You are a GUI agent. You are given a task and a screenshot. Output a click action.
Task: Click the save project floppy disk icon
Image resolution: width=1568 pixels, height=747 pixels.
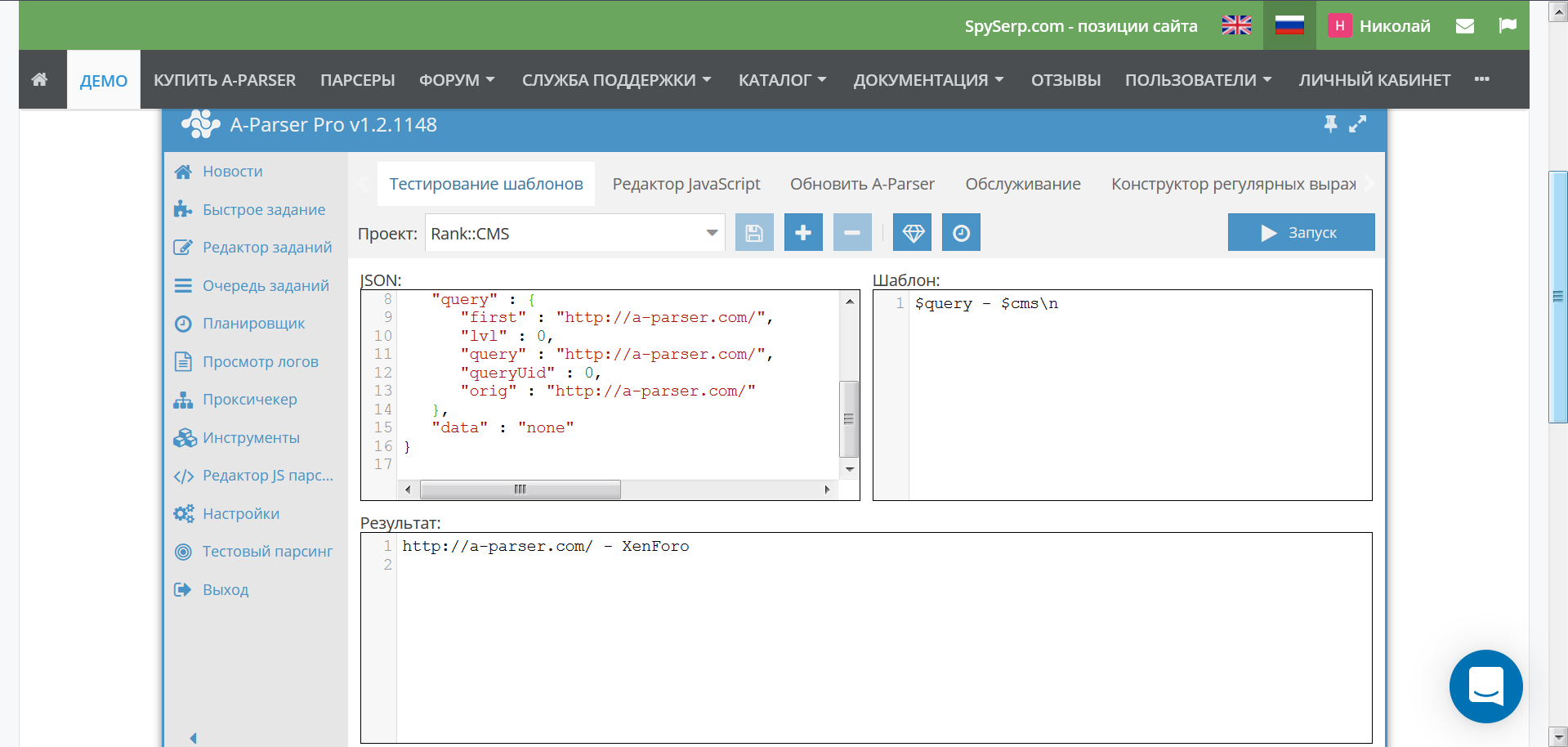click(753, 233)
